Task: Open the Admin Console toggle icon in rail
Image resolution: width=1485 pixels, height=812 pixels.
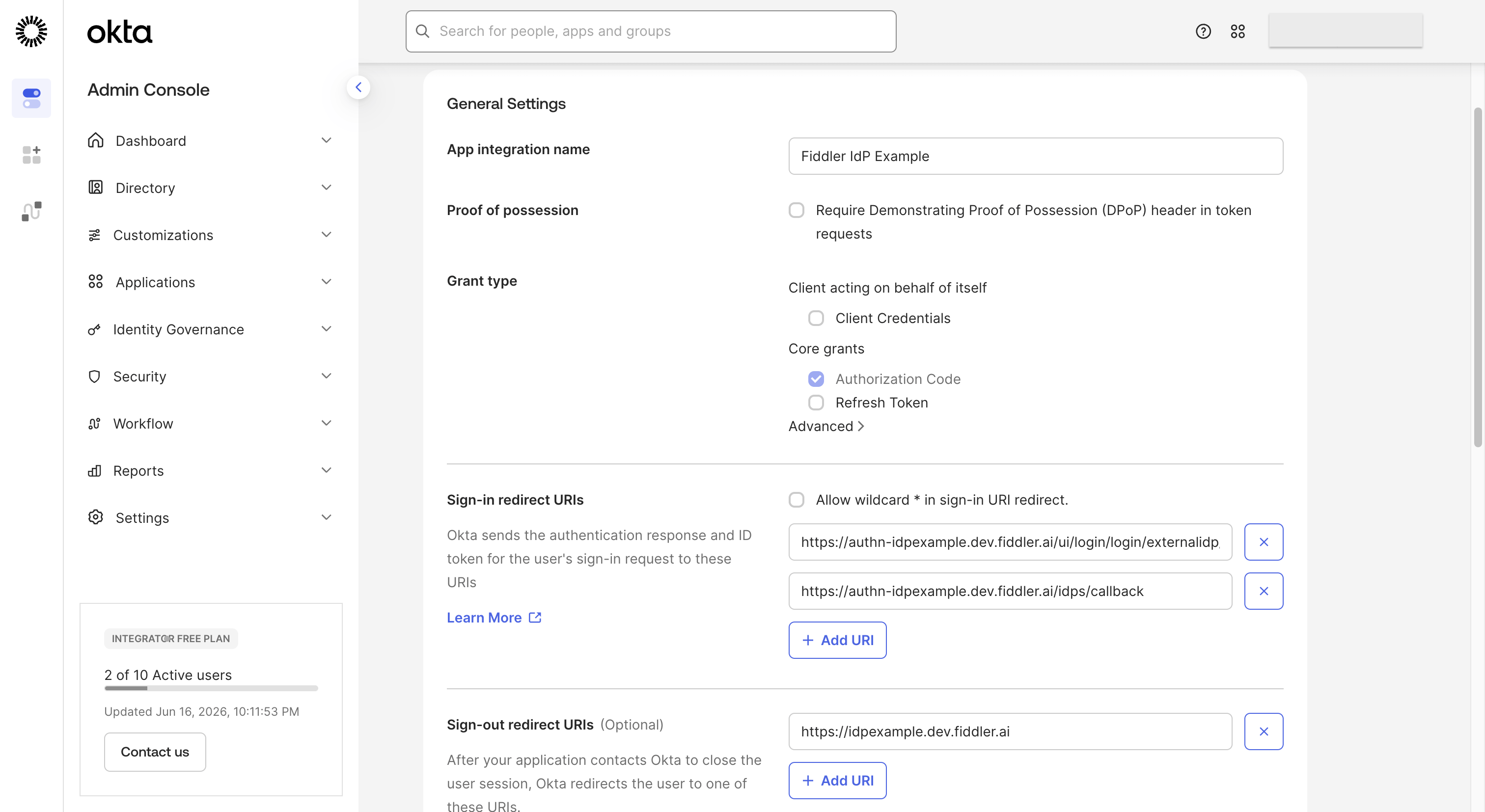Action: click(x=31, y=98)
